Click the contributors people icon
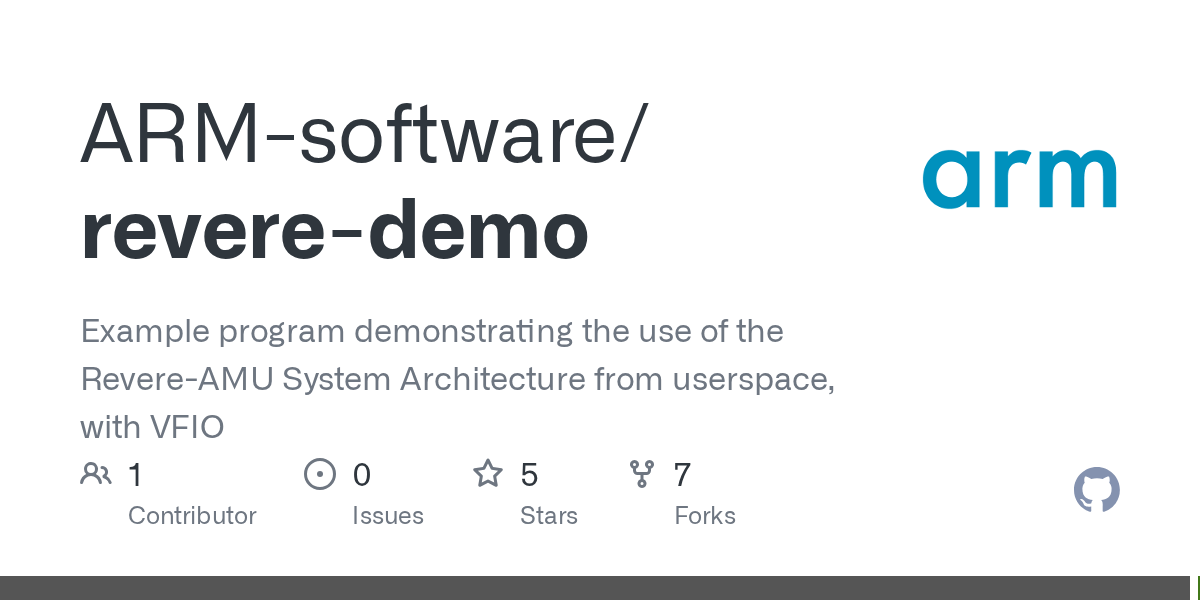1200x600 pixels. click(96, 473)
